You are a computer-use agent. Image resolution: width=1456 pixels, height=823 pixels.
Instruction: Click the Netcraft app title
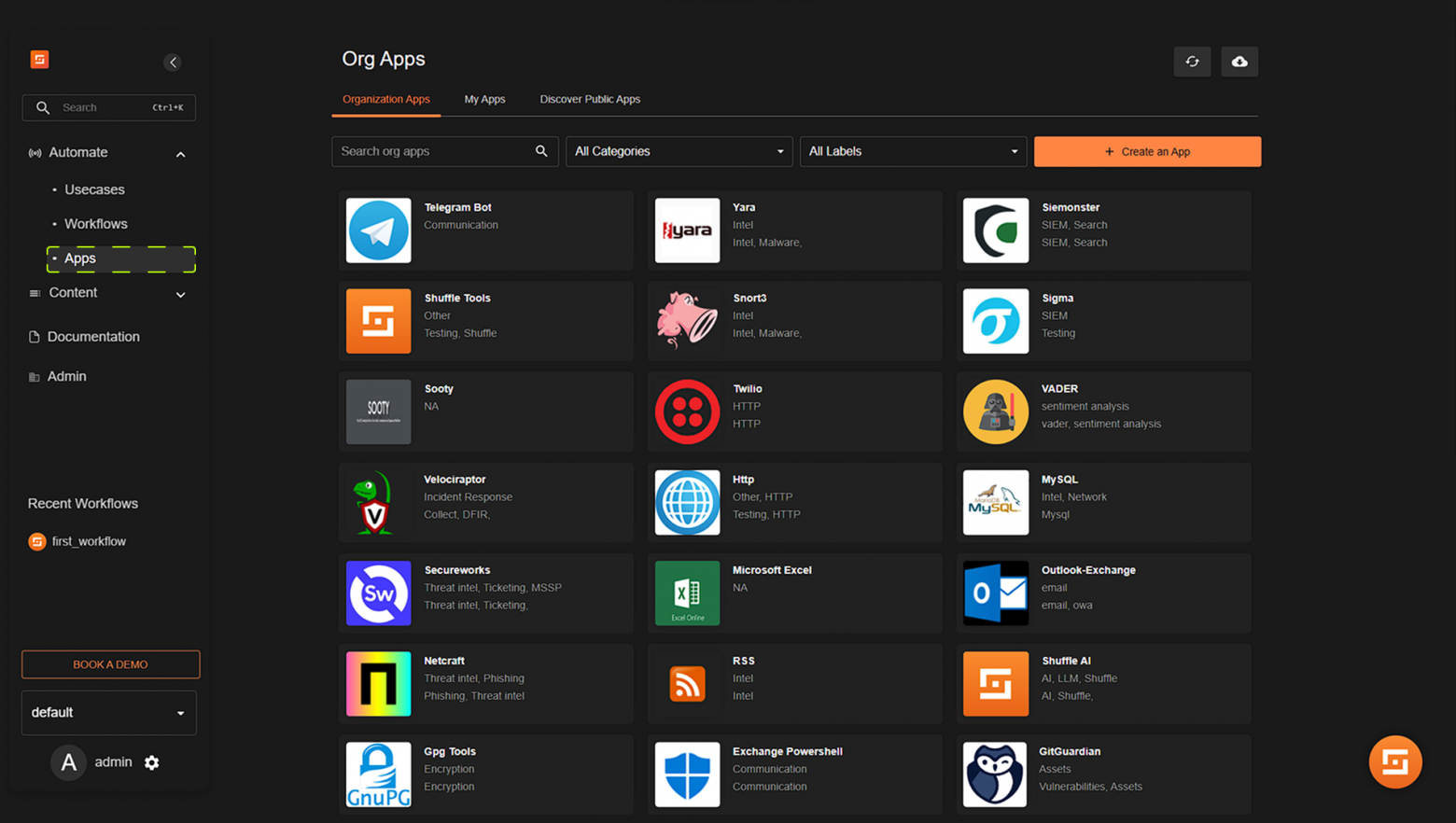pos(444,661)
